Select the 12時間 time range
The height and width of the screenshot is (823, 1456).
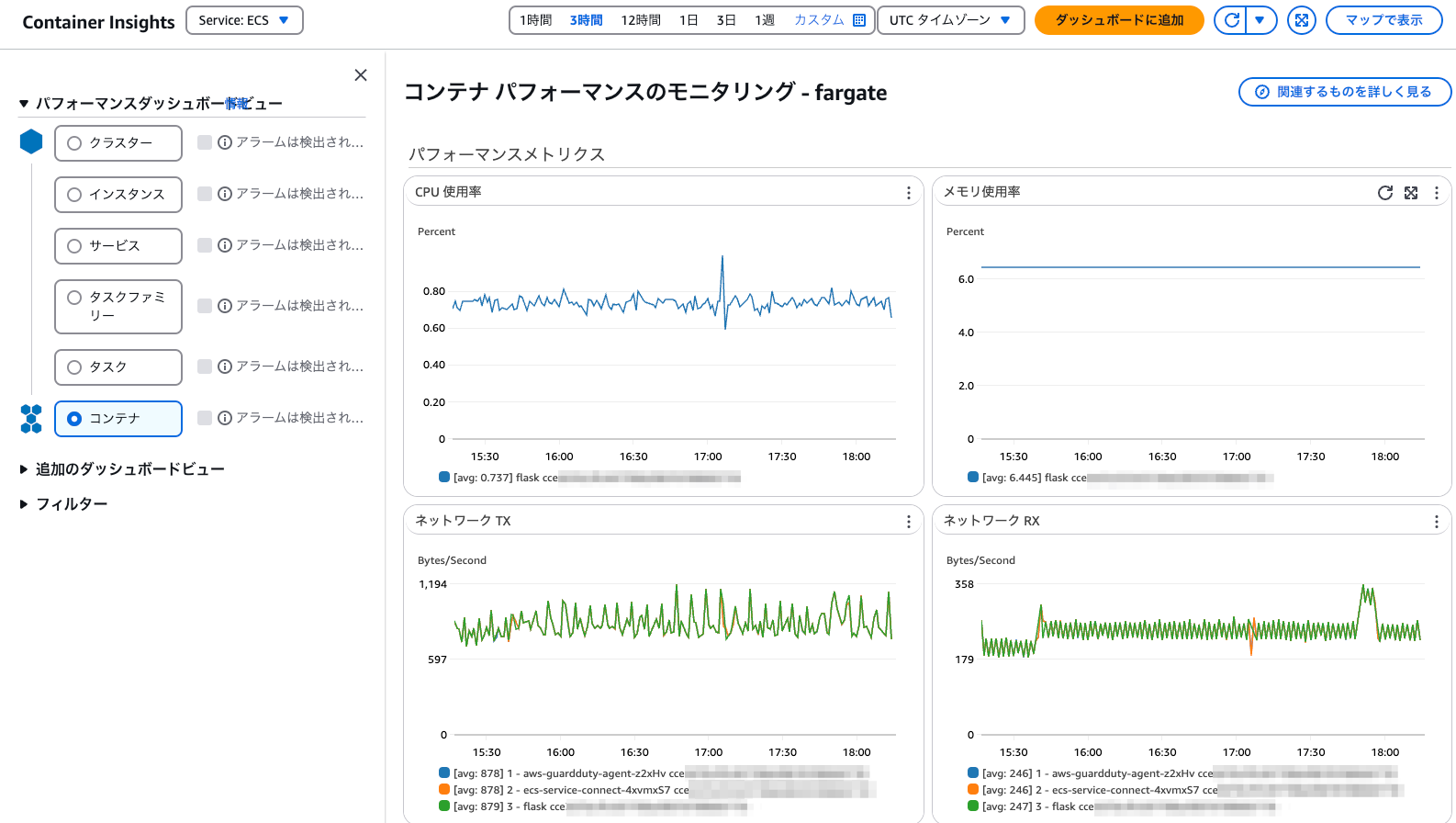[641, 20]
